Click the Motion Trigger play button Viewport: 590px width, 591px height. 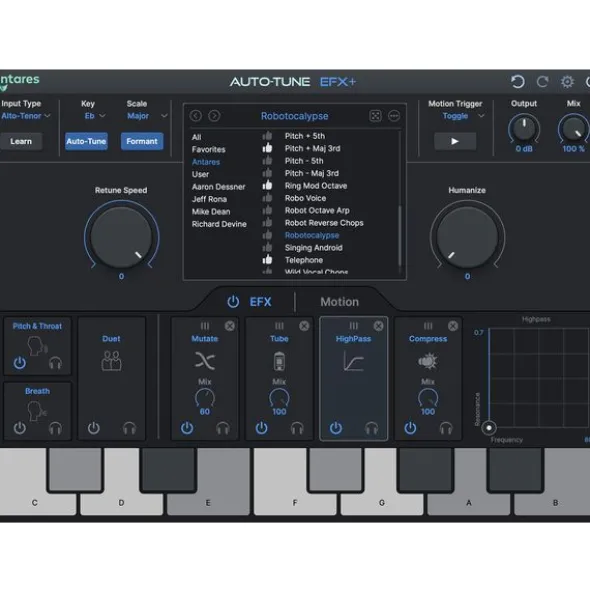tap(455, 141)
